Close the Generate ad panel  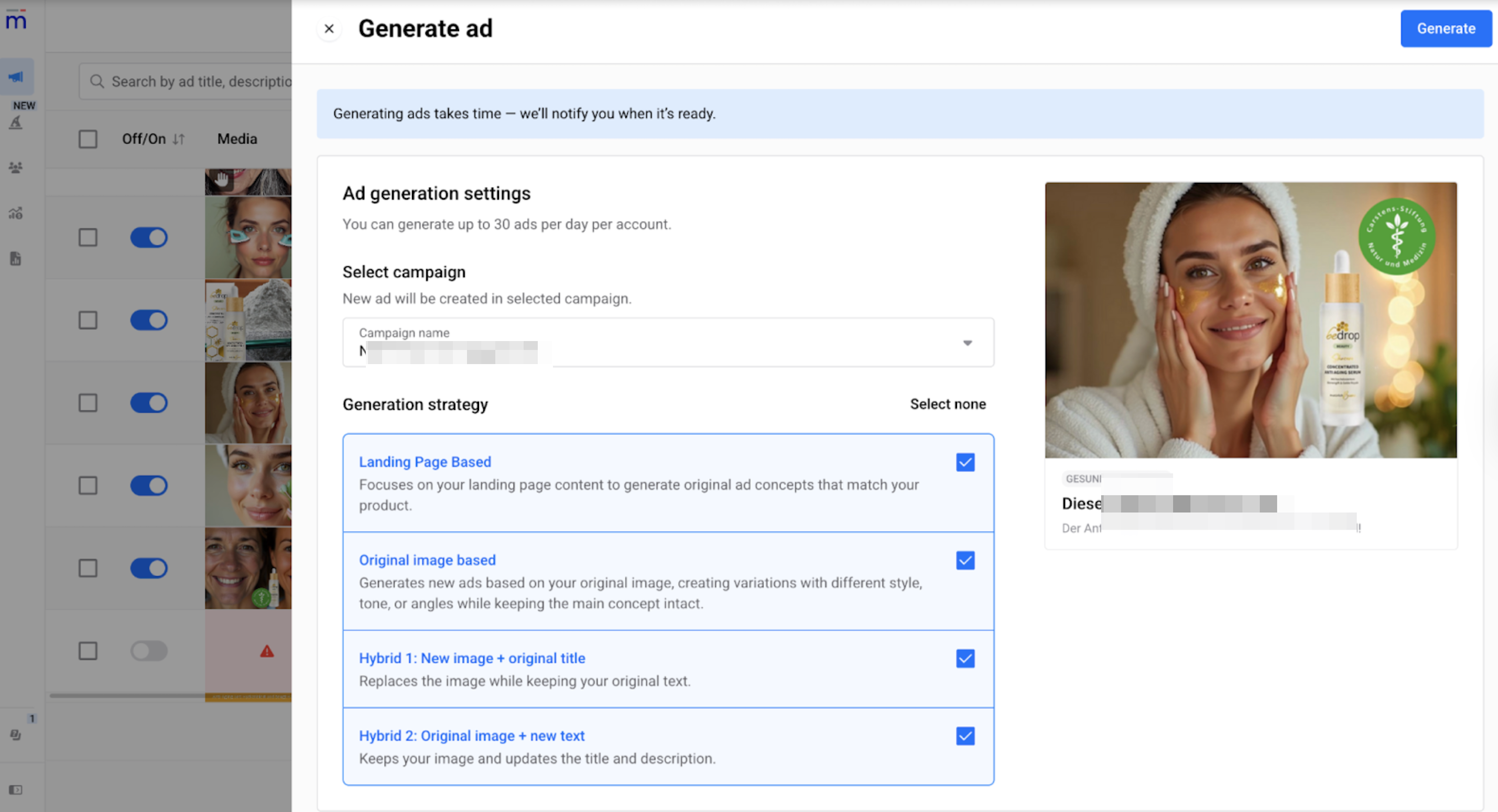(x=329, y=28)
